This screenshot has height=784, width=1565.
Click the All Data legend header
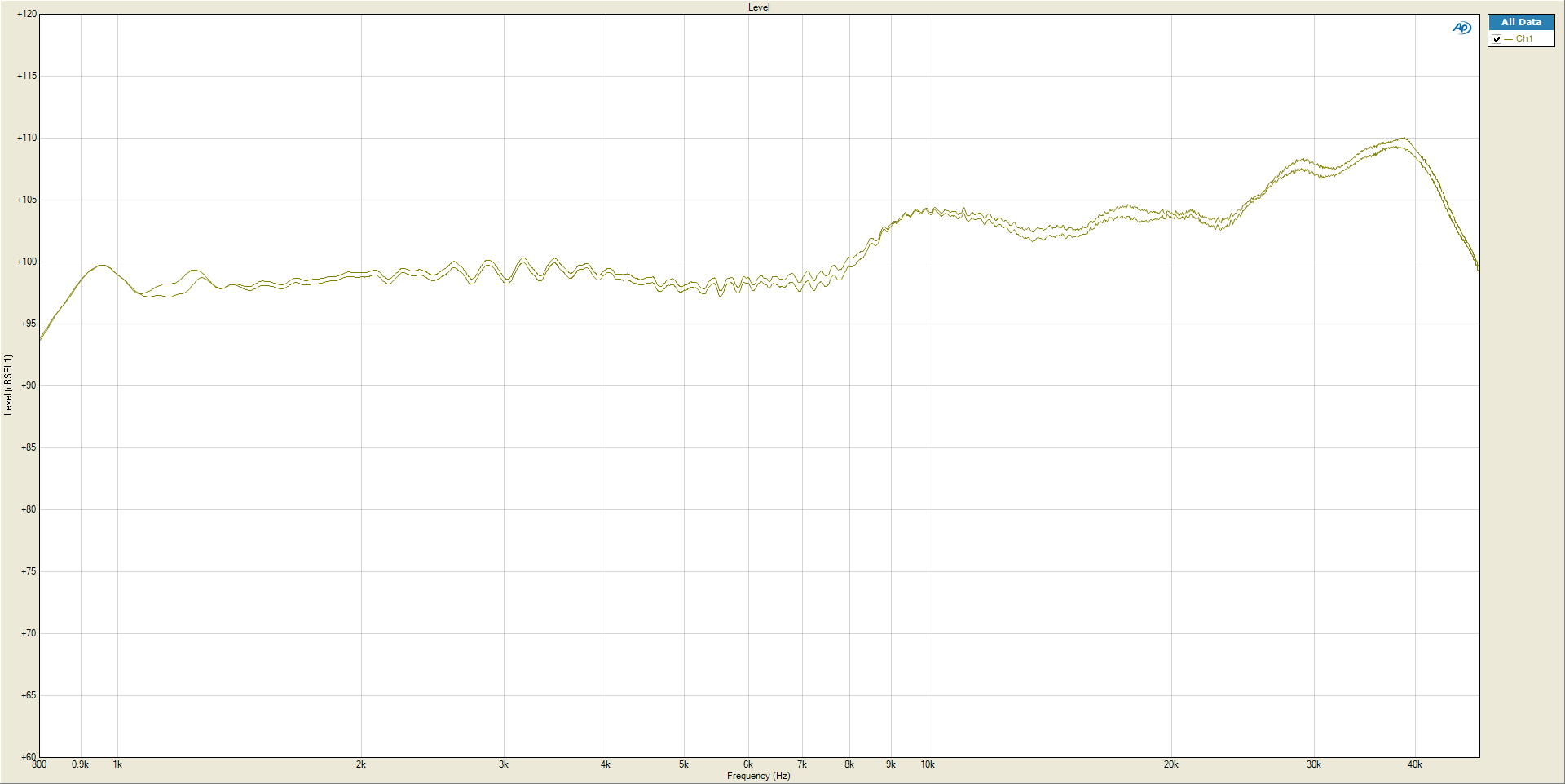(x=1521, y=23)
